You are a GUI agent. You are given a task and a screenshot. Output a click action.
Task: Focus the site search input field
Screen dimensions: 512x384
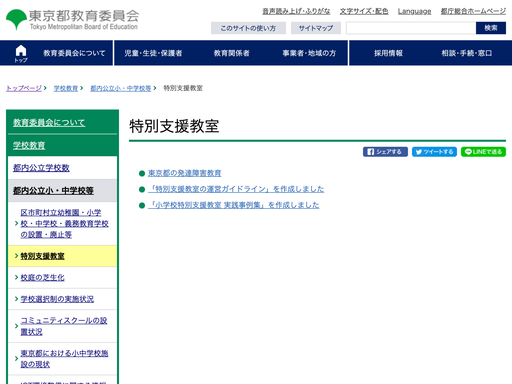tap(411, 28)
